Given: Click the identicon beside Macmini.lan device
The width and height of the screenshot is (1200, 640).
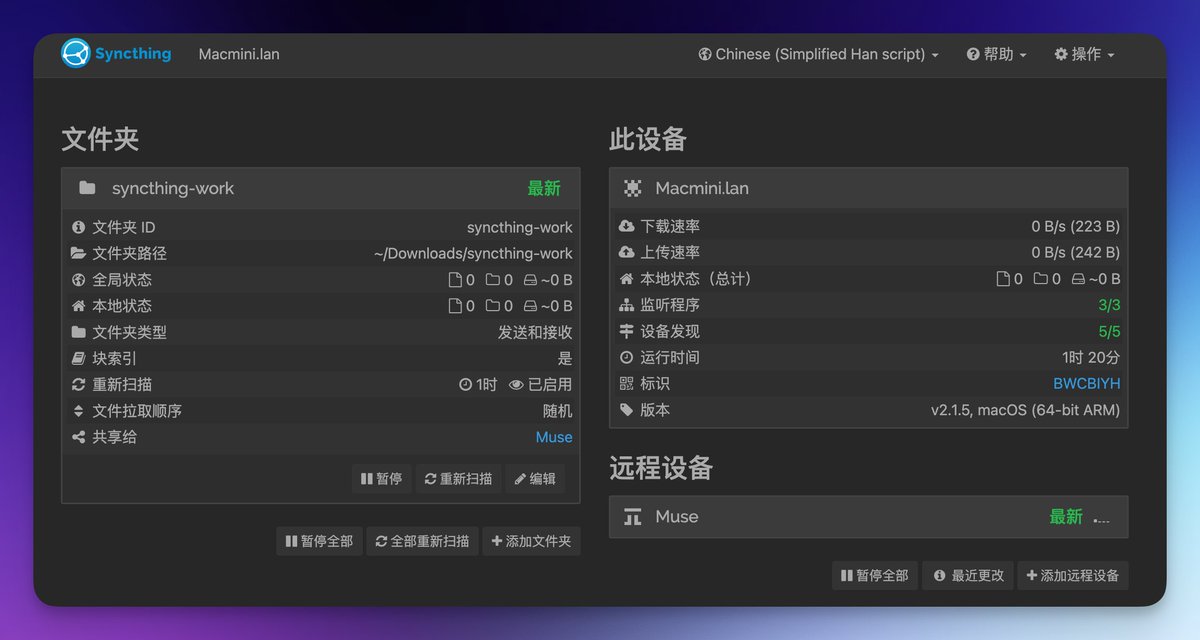Looking at the screenshot, I should click(633, 188).
